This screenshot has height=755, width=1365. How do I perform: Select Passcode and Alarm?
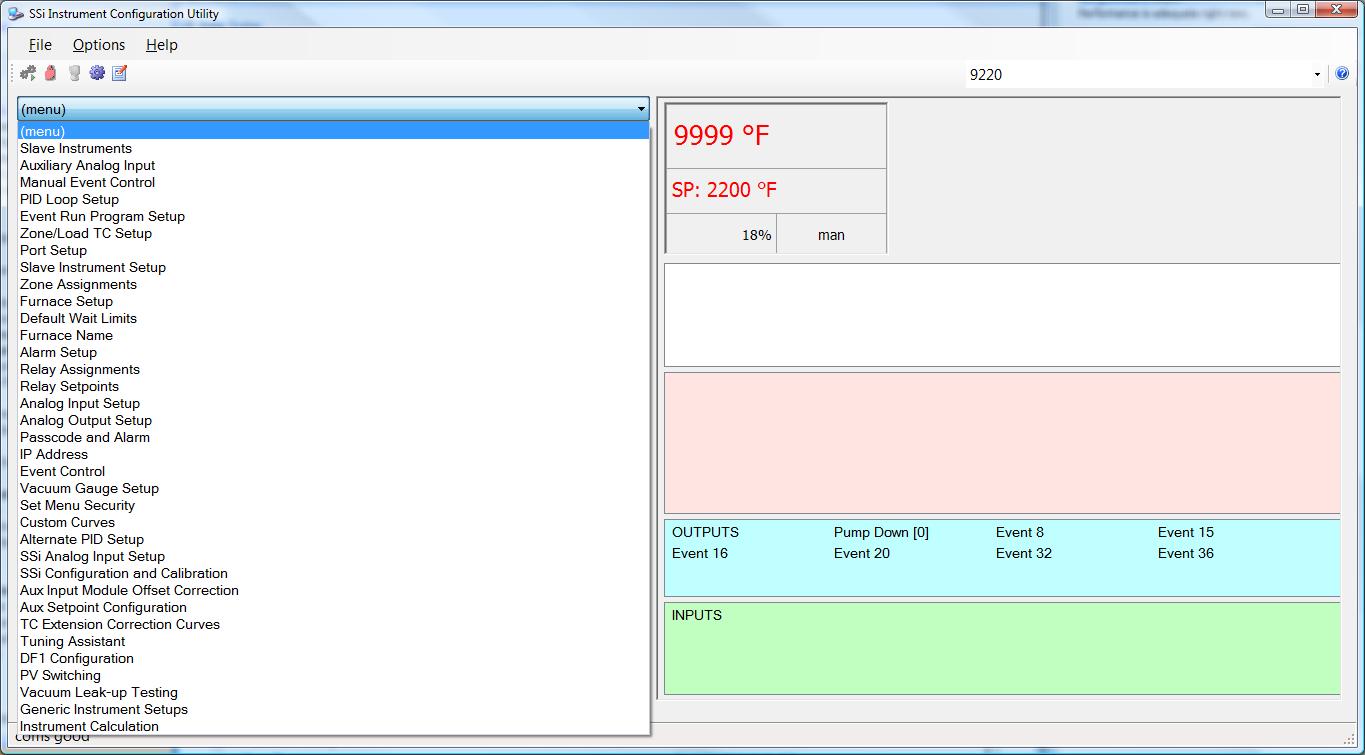(x=333, y=437)
